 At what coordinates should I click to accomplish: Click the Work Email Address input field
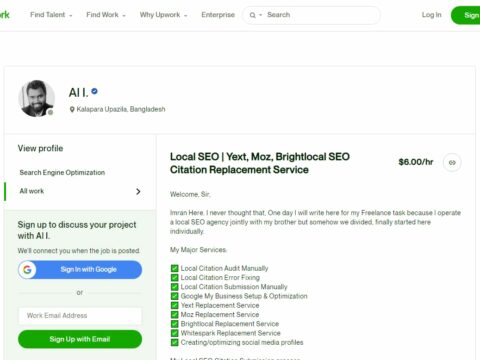[x=80, y=316]
